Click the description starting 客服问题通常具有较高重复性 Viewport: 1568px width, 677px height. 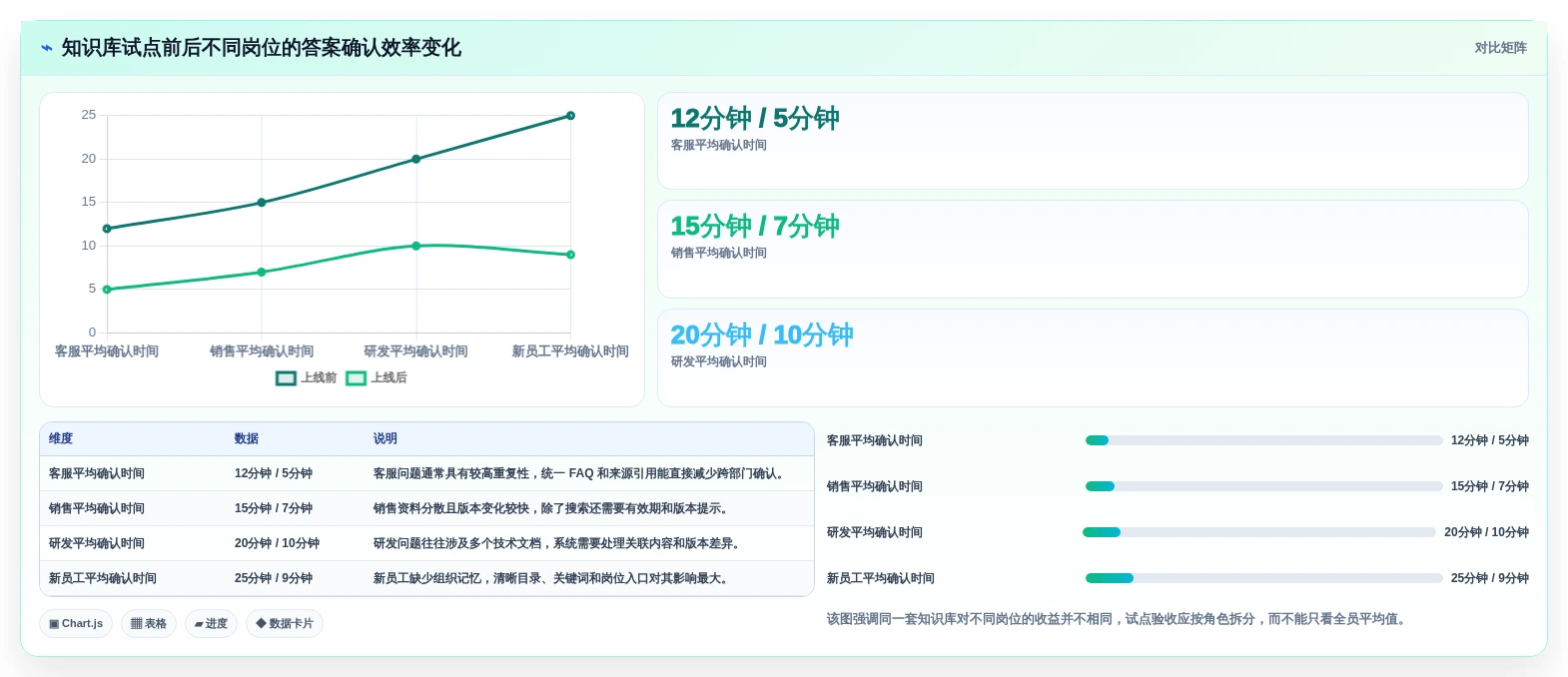581,473
